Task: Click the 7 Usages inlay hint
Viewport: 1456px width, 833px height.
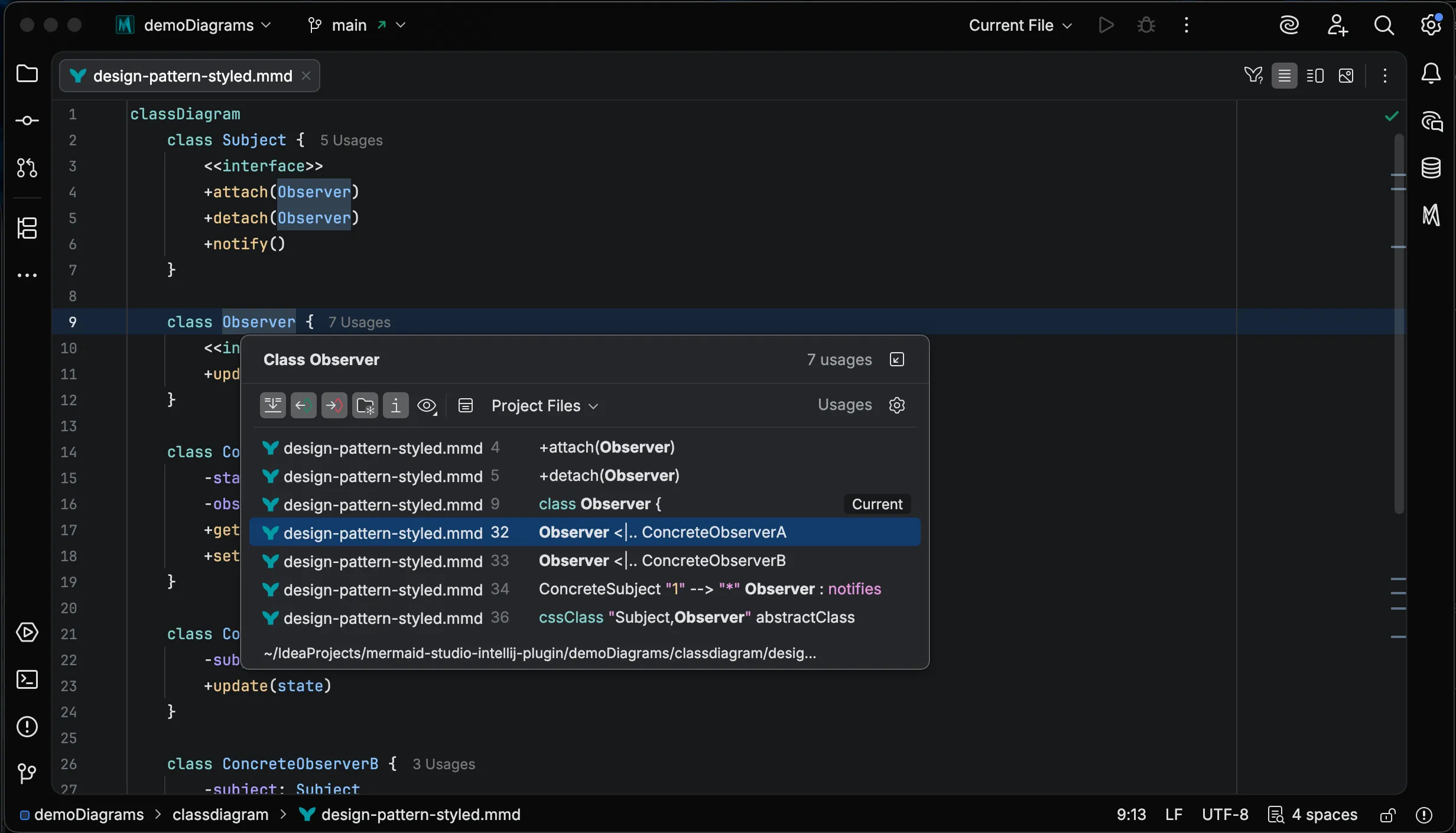Action: [x=359, y=323]
